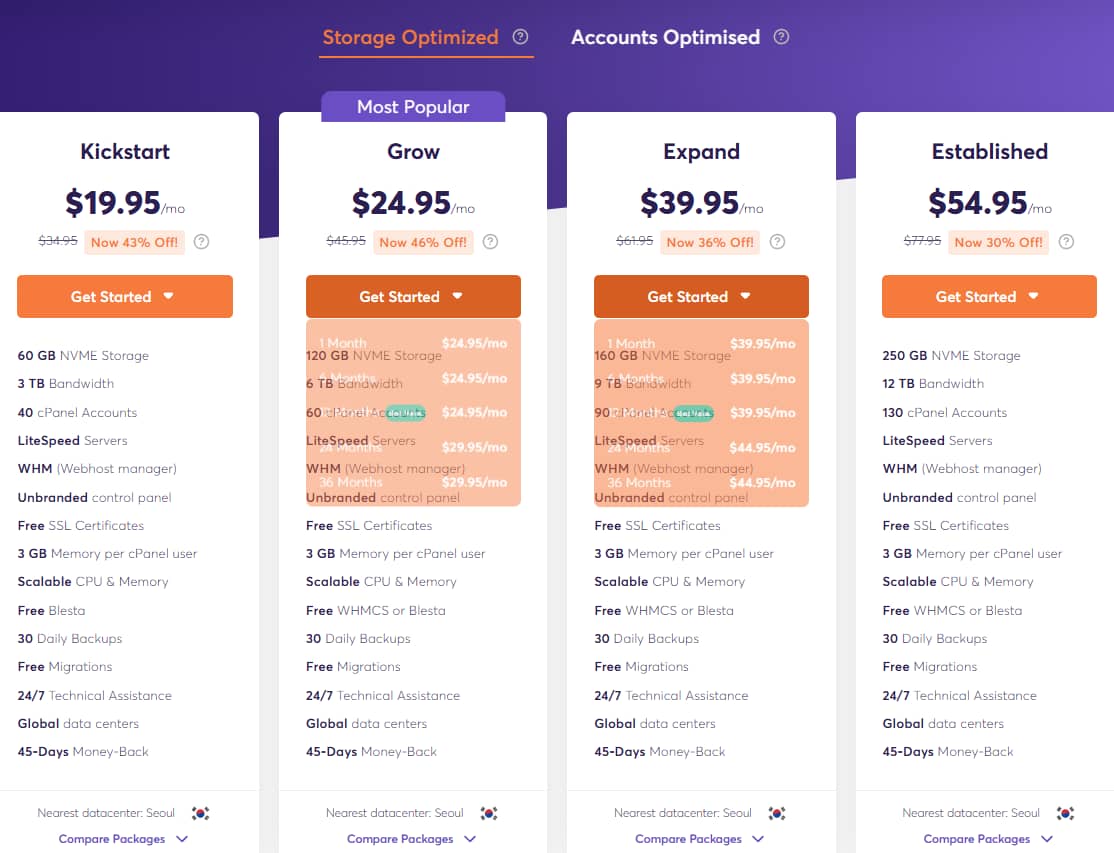Expand Compare Packages under Grow plan
The width and height of the screenshot is (1114, 853).
point(412,839)
